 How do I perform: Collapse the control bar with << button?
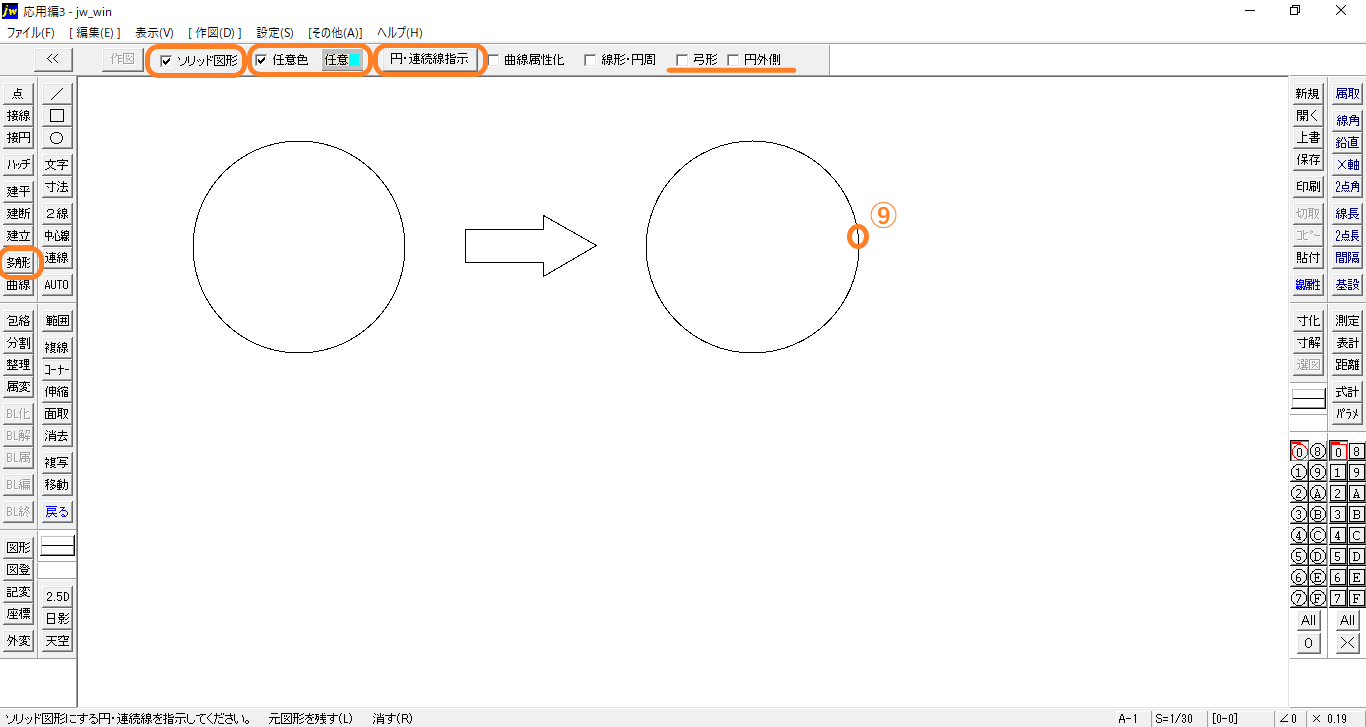click(53, 59)
